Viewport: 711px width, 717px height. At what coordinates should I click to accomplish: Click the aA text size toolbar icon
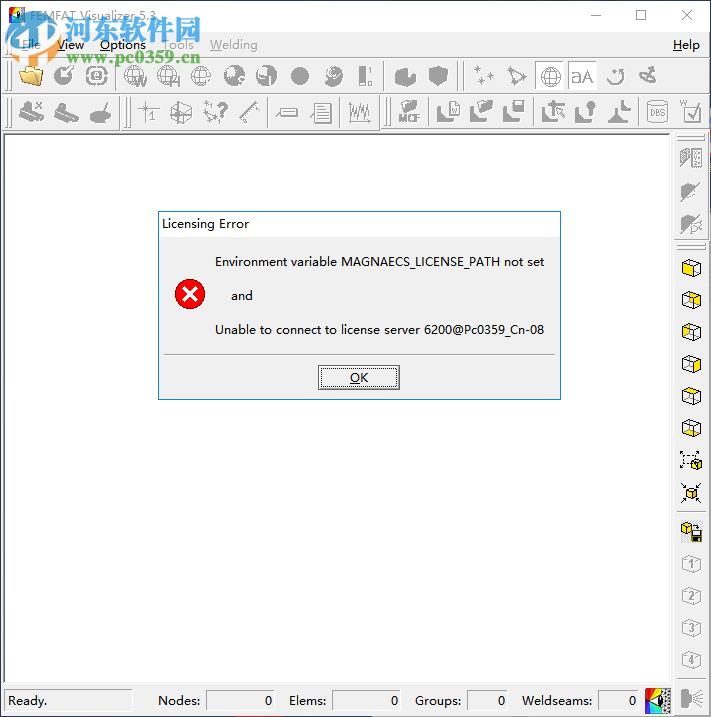[582, 76]
